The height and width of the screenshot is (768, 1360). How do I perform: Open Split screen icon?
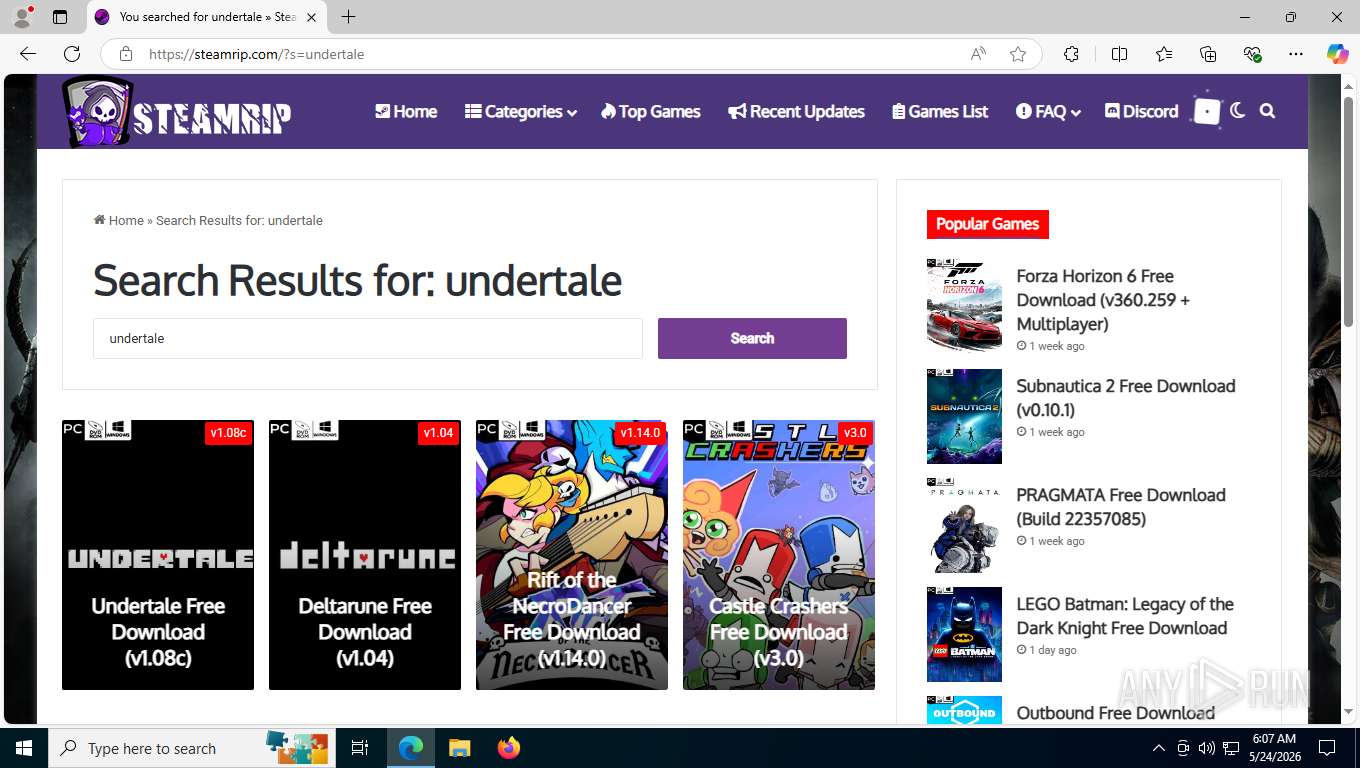tap(1119, 54)
